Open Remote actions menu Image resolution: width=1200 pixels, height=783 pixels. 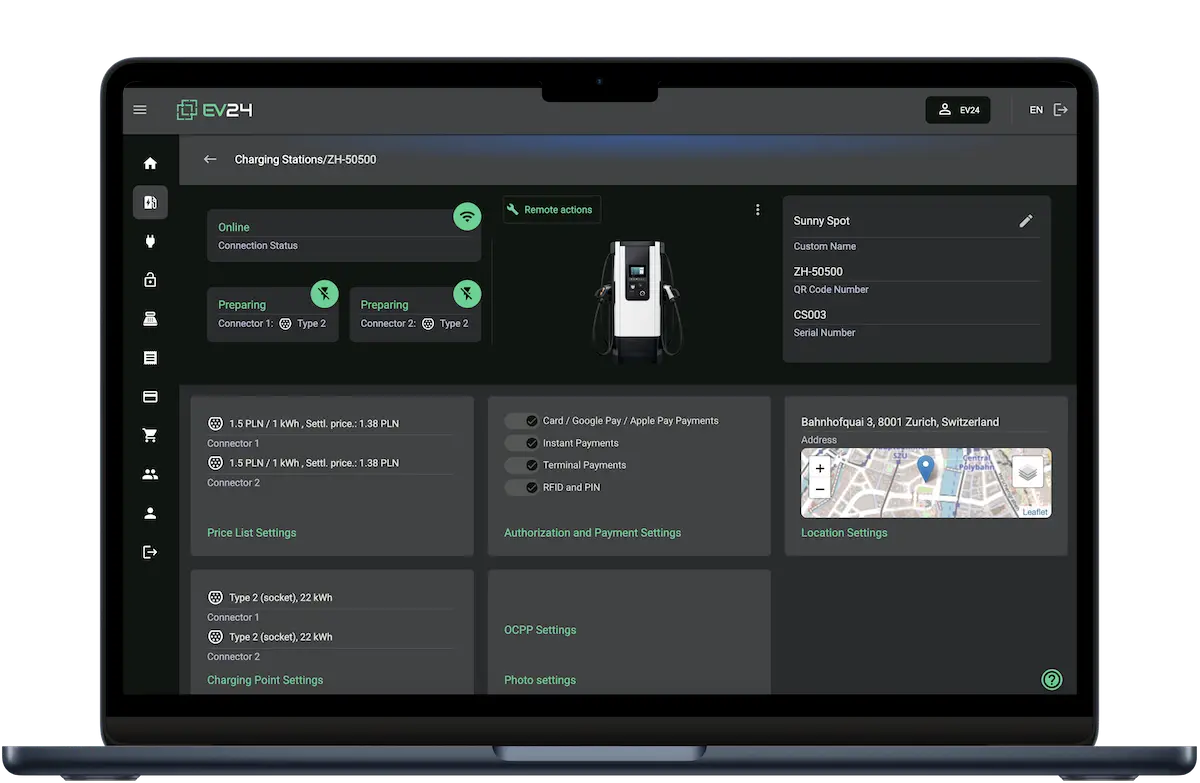pyautogui.click(x=551, y=210)
